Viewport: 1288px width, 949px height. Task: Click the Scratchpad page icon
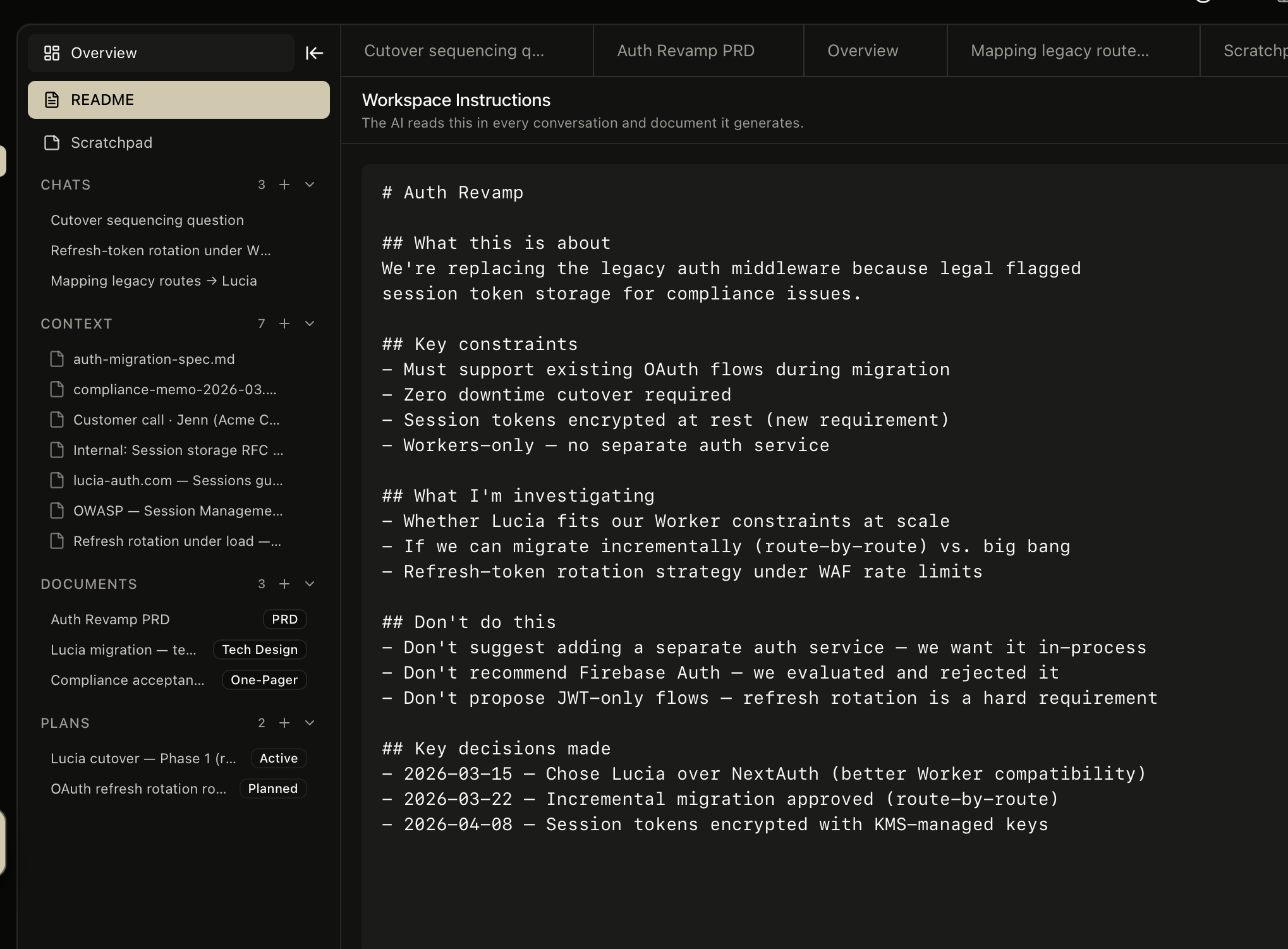[x=51, y=143]
